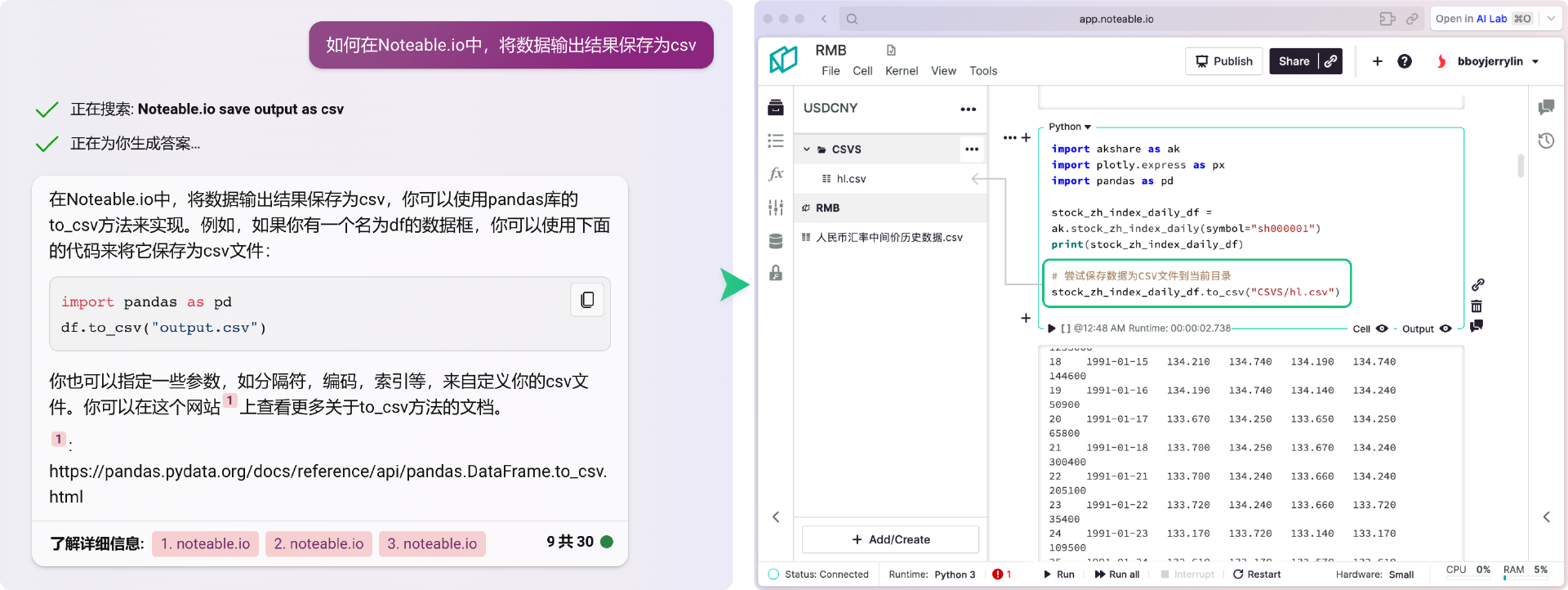This screenshot has height=590, width=1568.
Task: Open second noteable.io reference link
Action: tap(318, 544)
